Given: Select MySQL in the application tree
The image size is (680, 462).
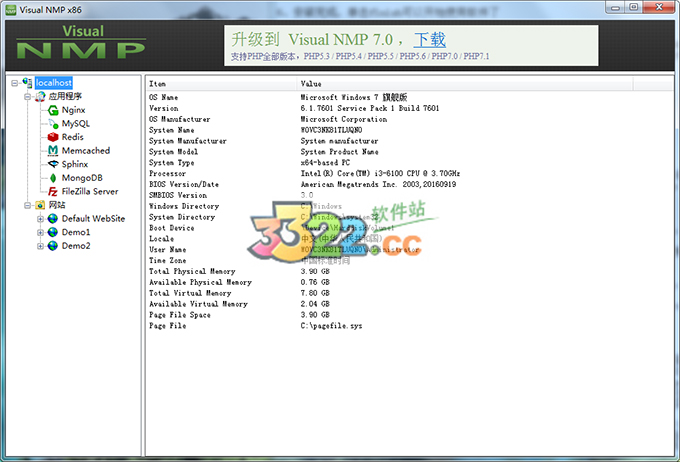Looking at the screenshot, I should 76,124.
